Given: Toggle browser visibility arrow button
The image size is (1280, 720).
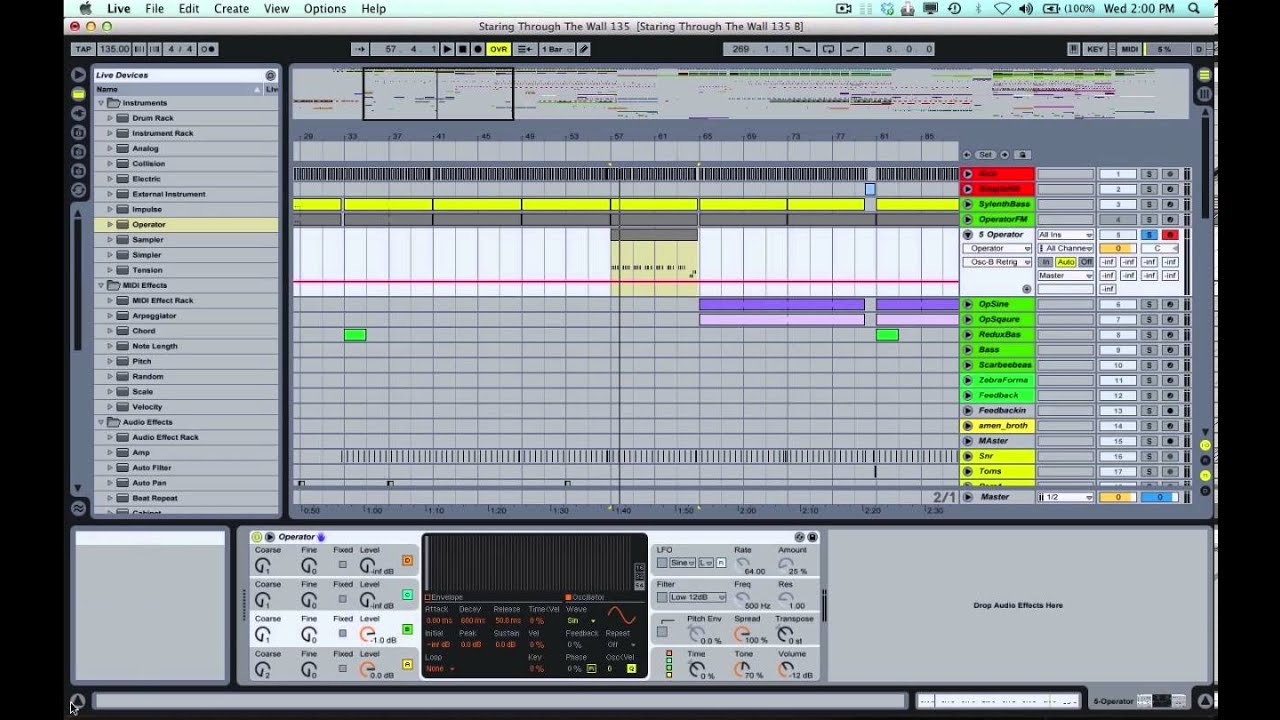Looking at the screenshot, I should [x=78, y=75].
